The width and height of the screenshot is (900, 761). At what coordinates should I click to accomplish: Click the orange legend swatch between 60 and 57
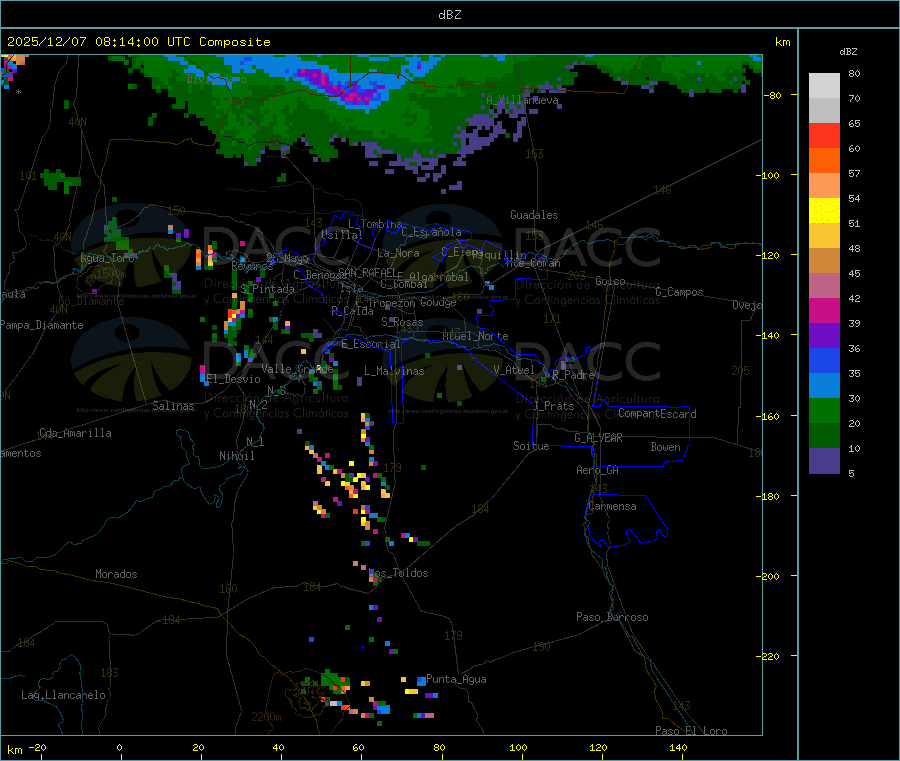824,161
